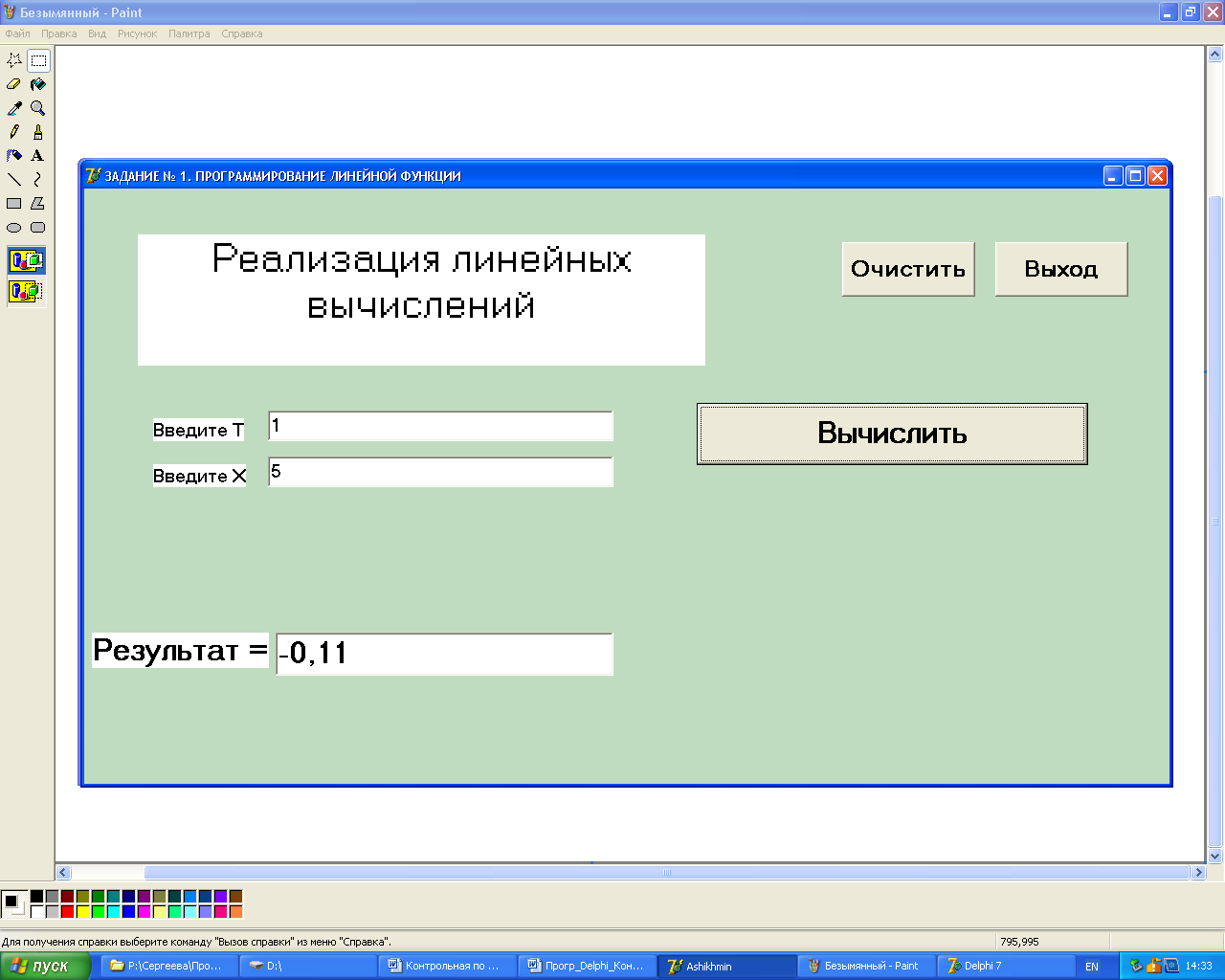
Task: Click the foreground/background color indicator box
Action: click(x=14, y=903)
